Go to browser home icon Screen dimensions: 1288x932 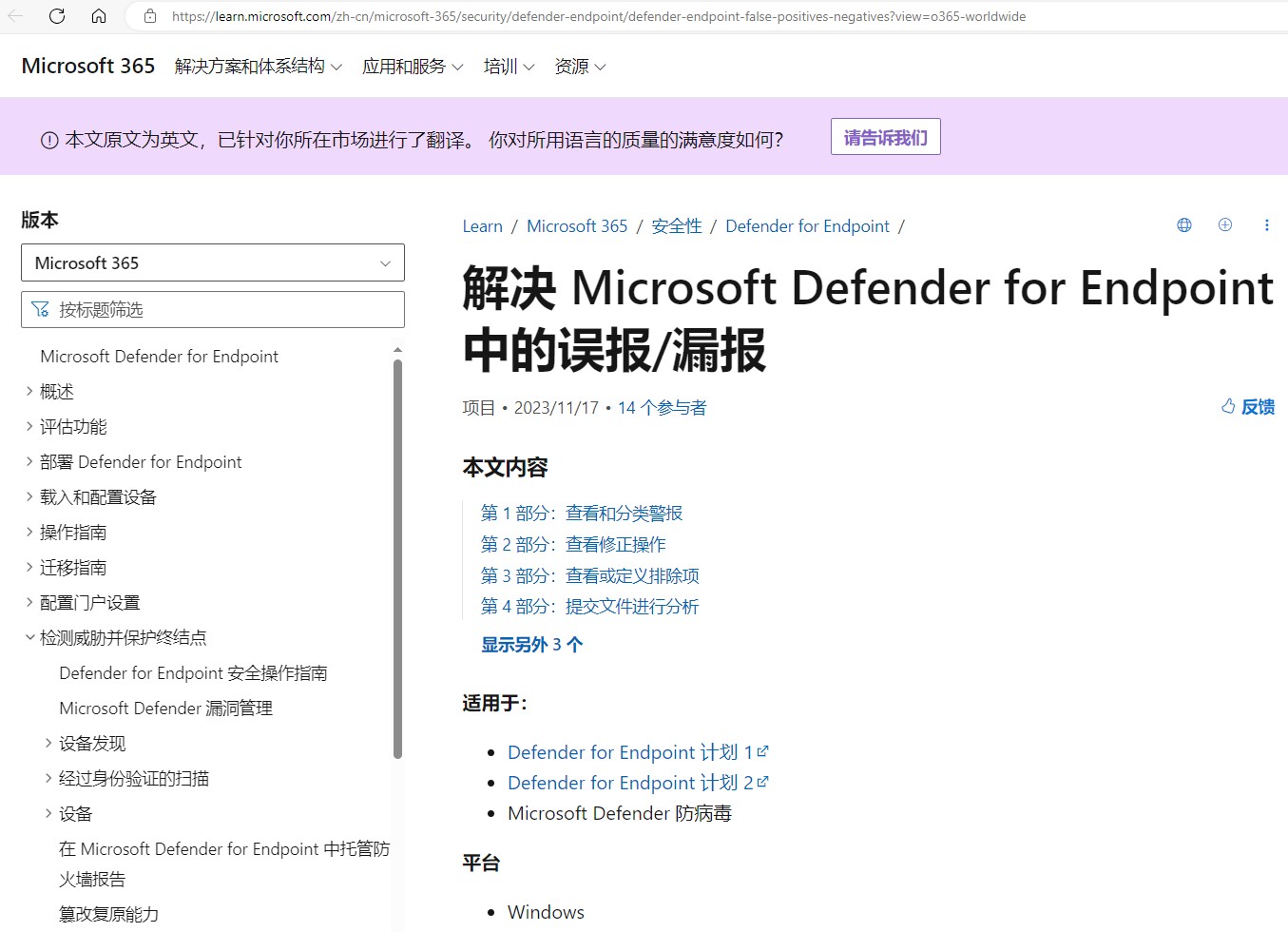99,16
